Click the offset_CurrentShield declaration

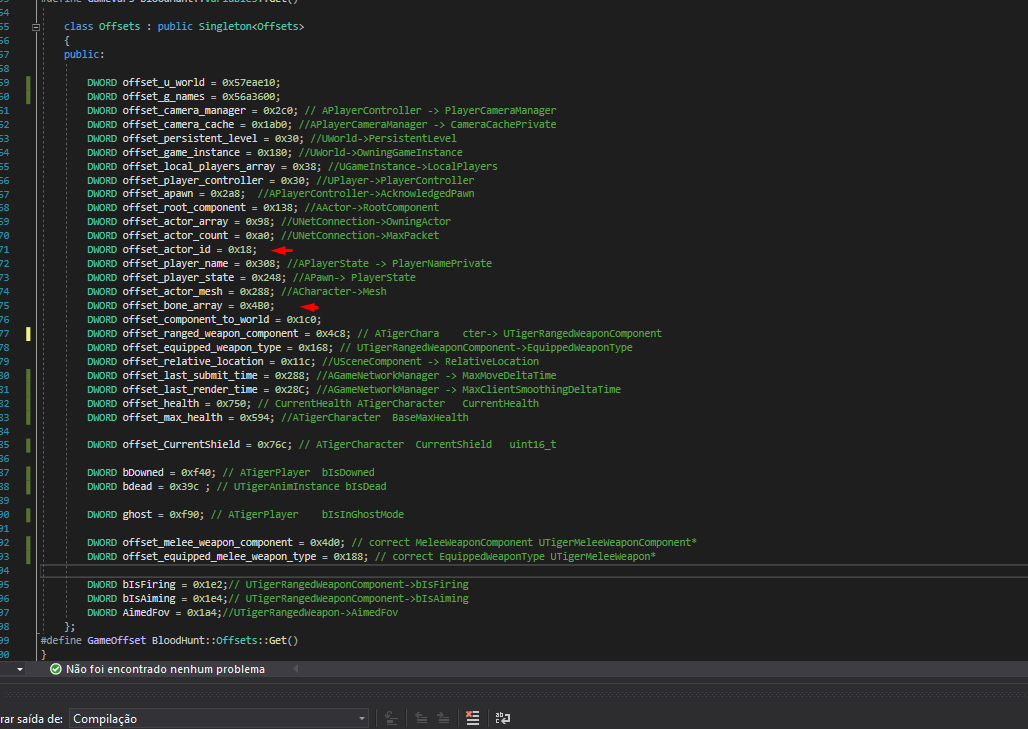189,444
